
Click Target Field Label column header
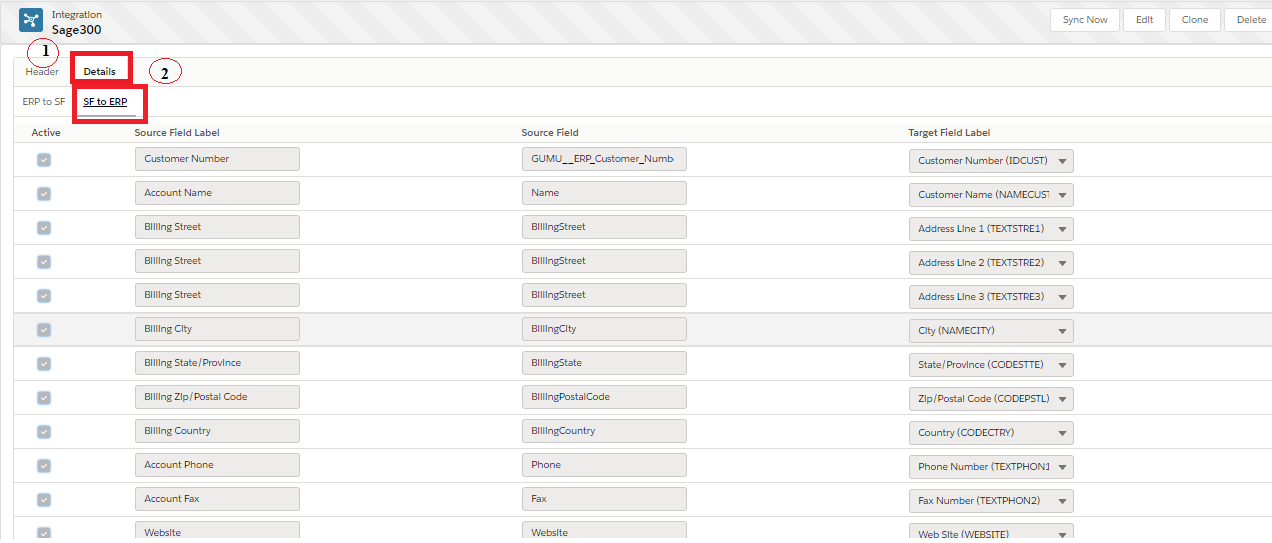pos(949,133)
